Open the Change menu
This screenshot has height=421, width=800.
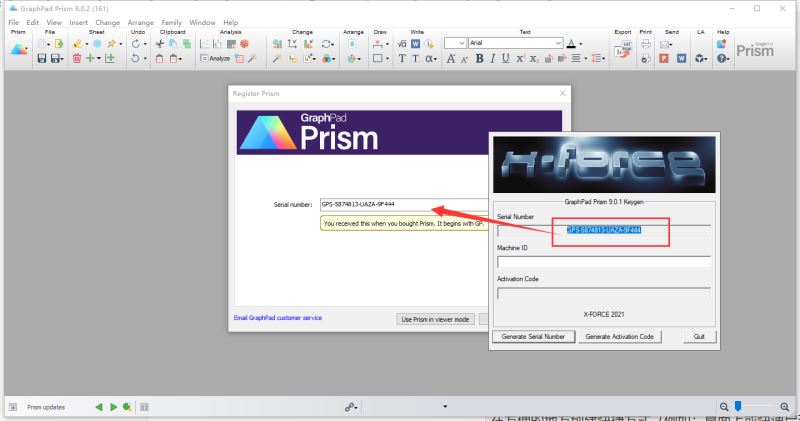[108, 22]
